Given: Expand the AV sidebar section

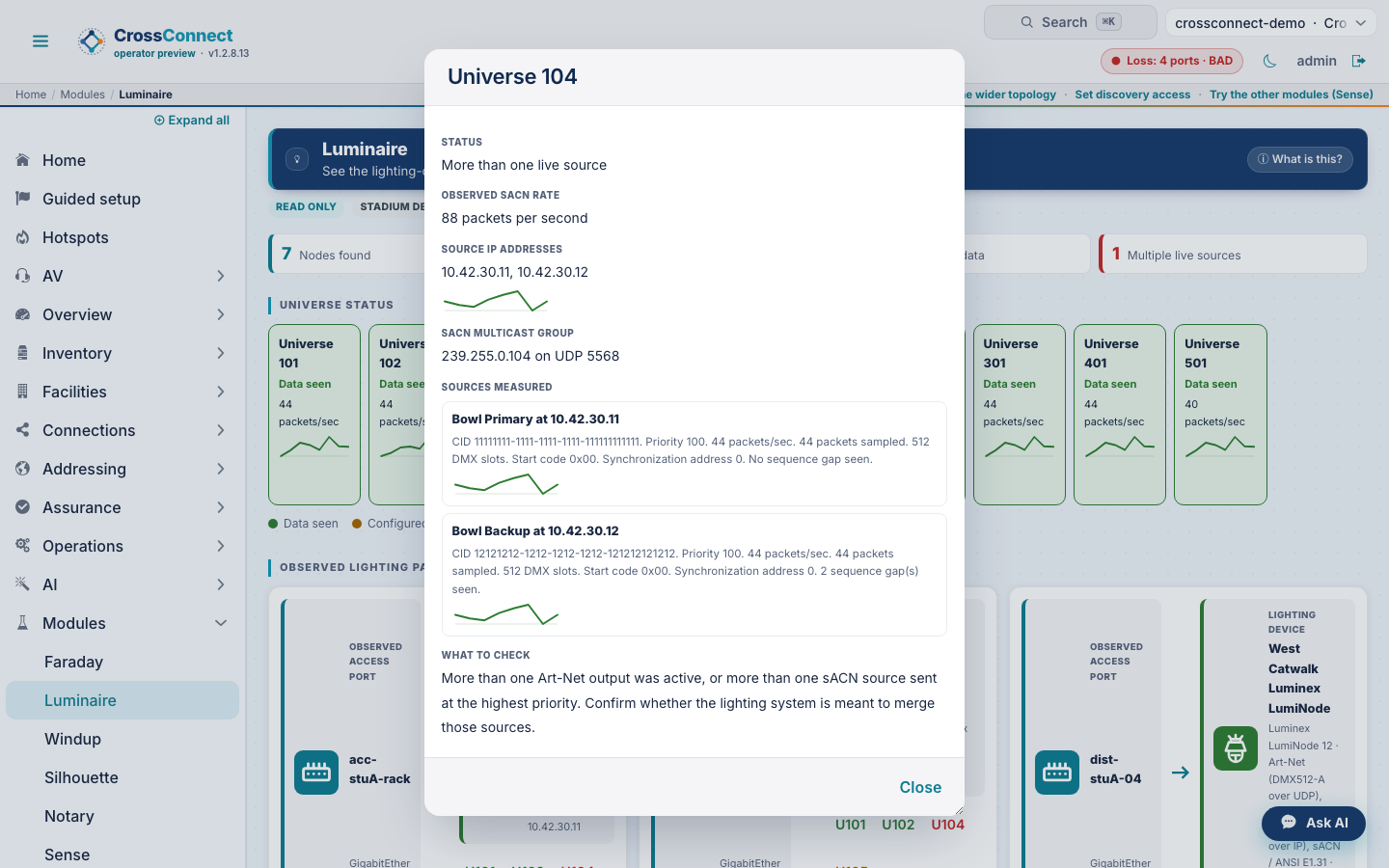Looking at the screenshot, I should tap(221, 276).
